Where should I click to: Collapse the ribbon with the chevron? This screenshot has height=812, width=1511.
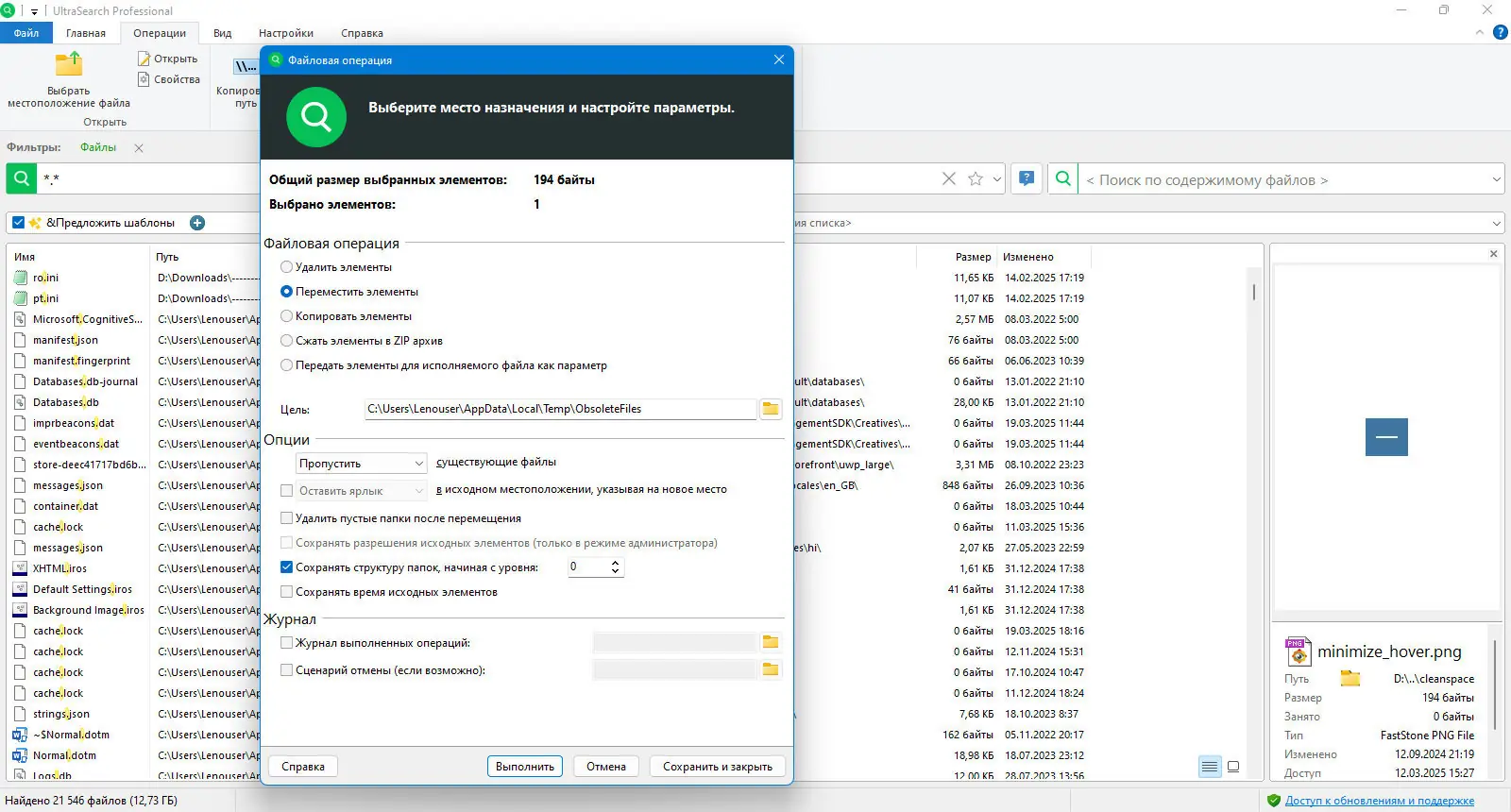coord(1480,33)
